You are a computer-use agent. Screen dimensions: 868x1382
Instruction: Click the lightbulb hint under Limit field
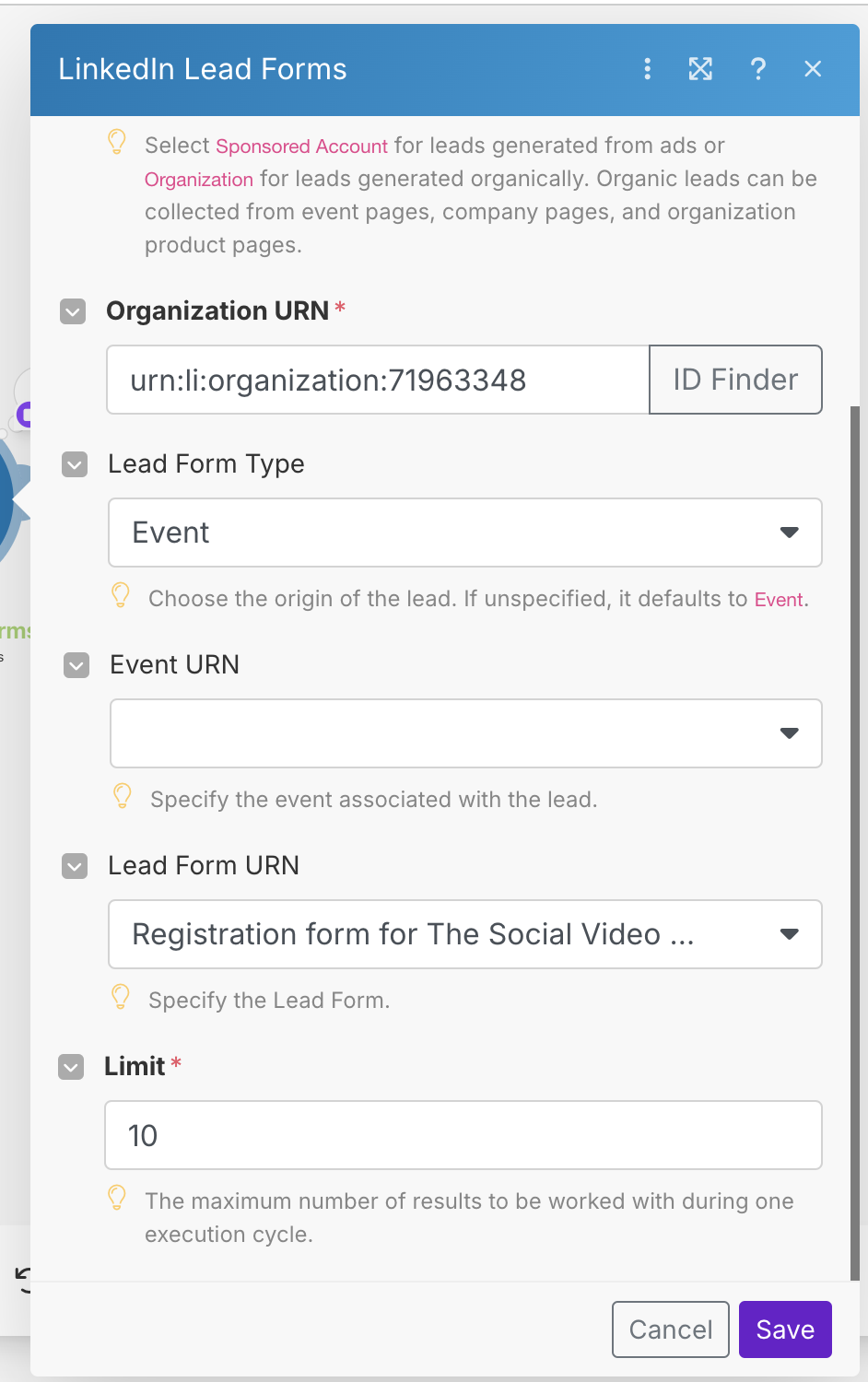pos(117,1199)
